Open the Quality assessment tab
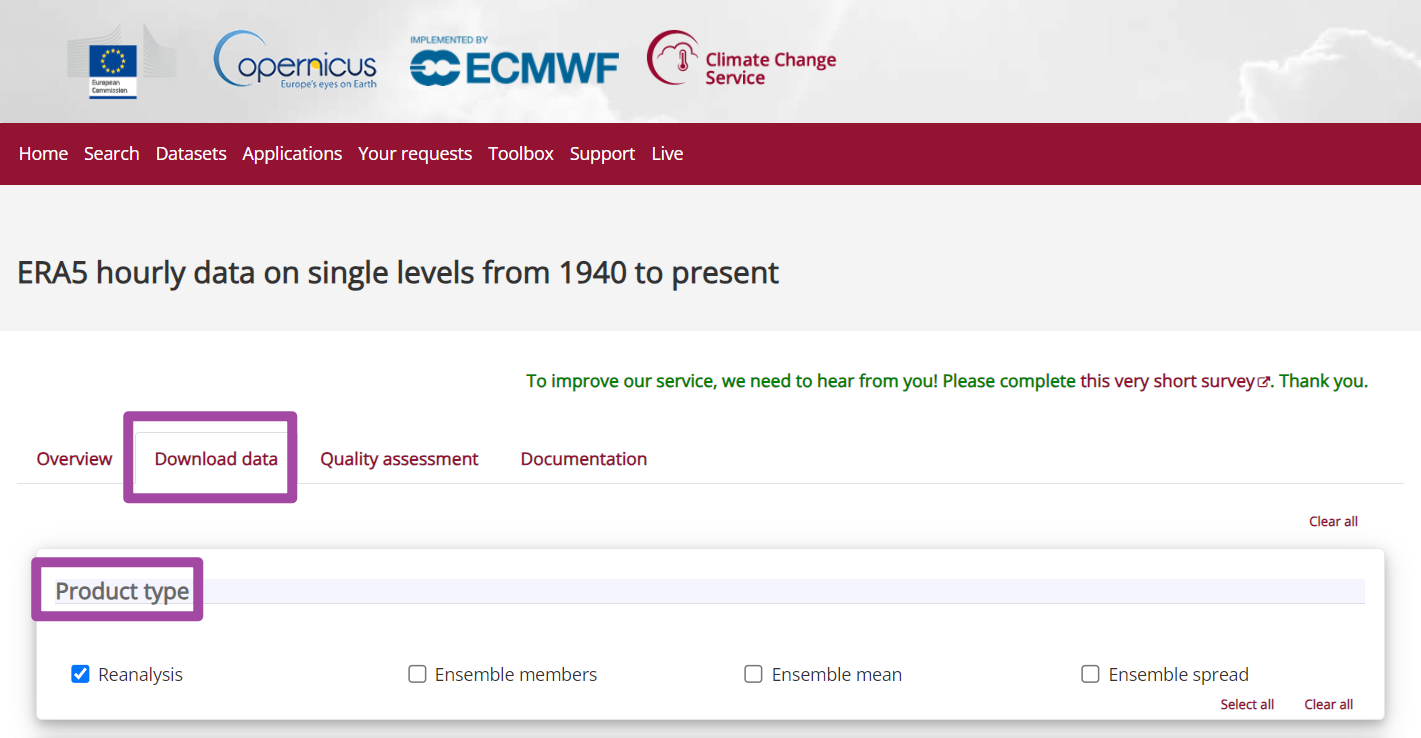Image resolution: width=1421 pixels, height=738 pixels. coord(399,459)
